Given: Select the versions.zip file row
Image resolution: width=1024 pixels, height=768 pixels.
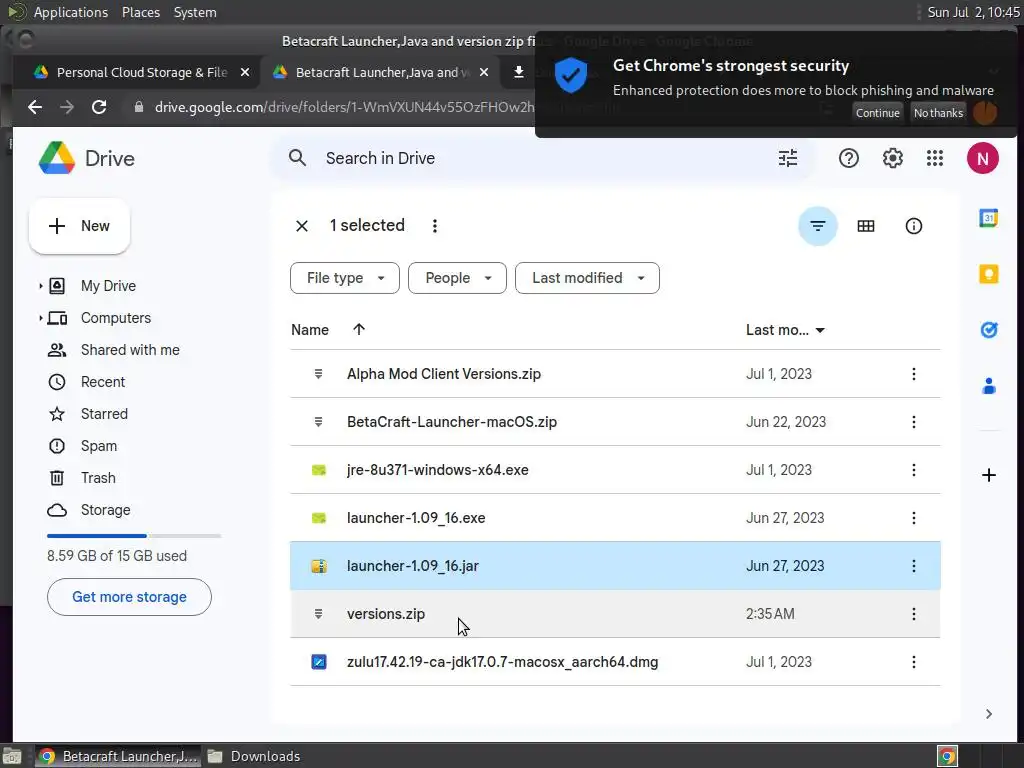Looking at the screenshot, I should (x=615, y=614).
